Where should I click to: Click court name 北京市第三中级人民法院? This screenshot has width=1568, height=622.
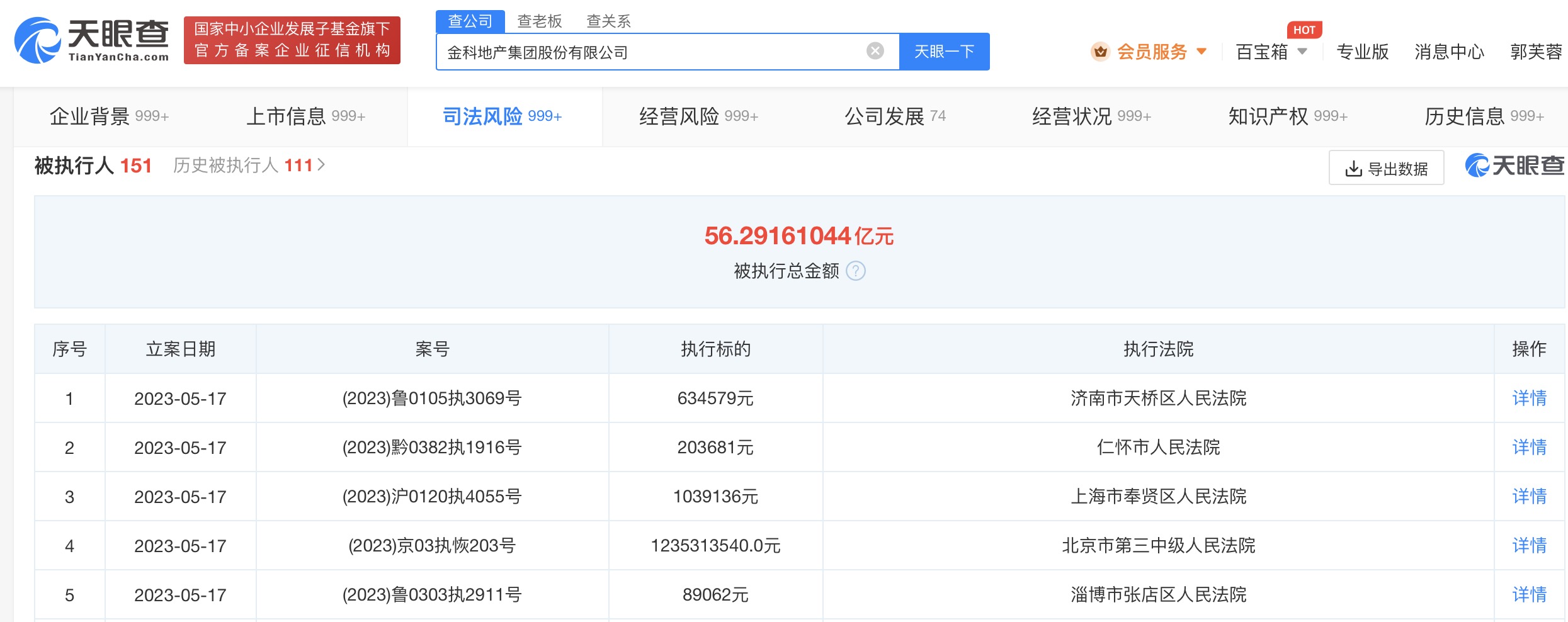1159,545
